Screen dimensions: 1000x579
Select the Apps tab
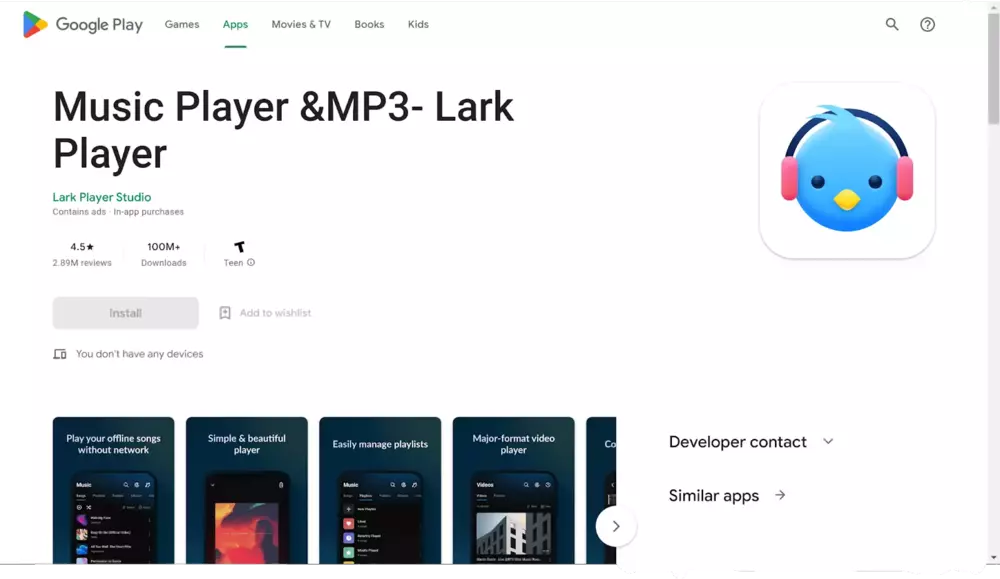click(x=235, y=24)
